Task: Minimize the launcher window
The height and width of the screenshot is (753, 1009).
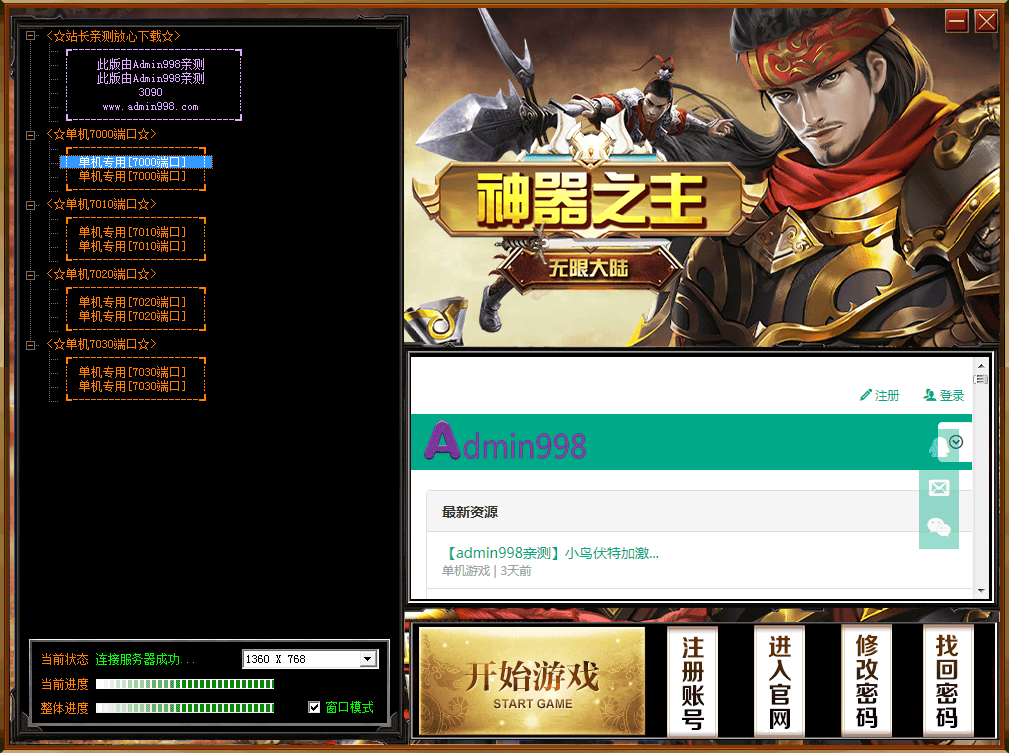Action: pos(957,21)
